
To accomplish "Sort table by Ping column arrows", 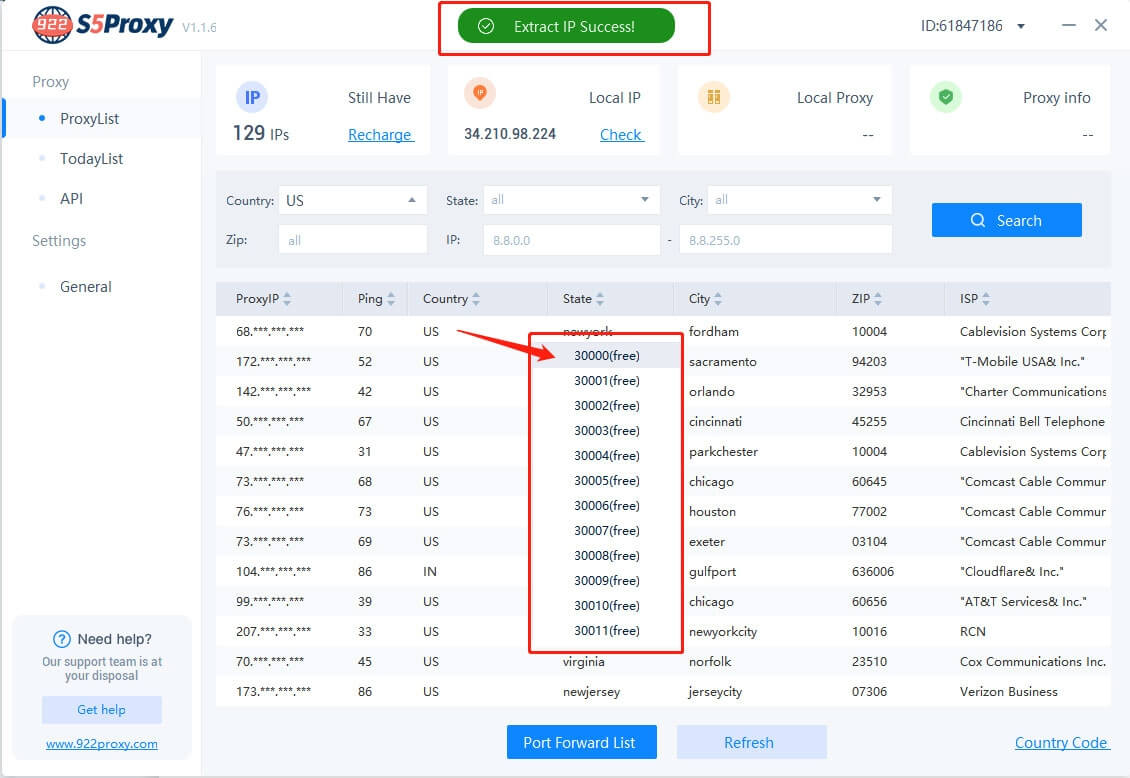I will click(391, 299).
